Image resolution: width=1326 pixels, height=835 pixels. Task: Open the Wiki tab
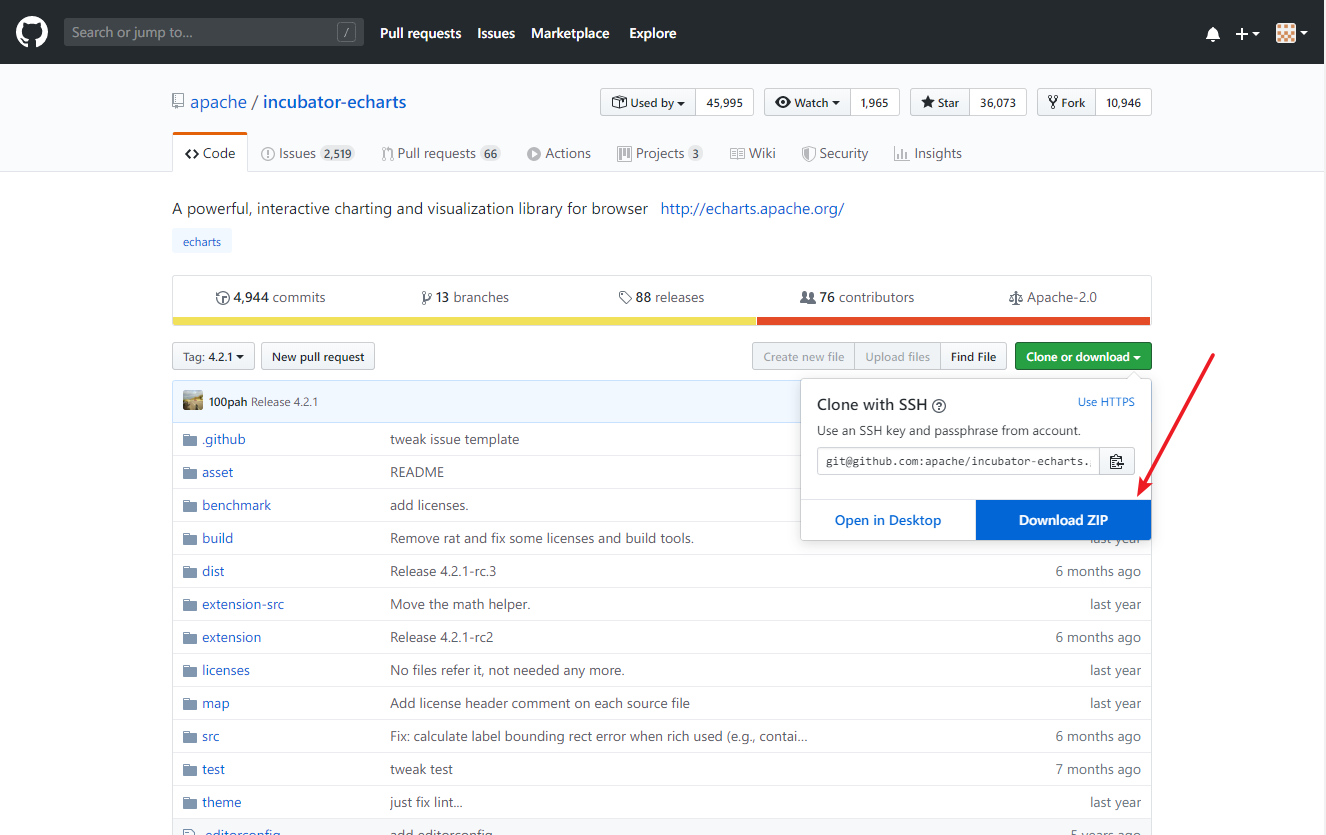point(753,153)
